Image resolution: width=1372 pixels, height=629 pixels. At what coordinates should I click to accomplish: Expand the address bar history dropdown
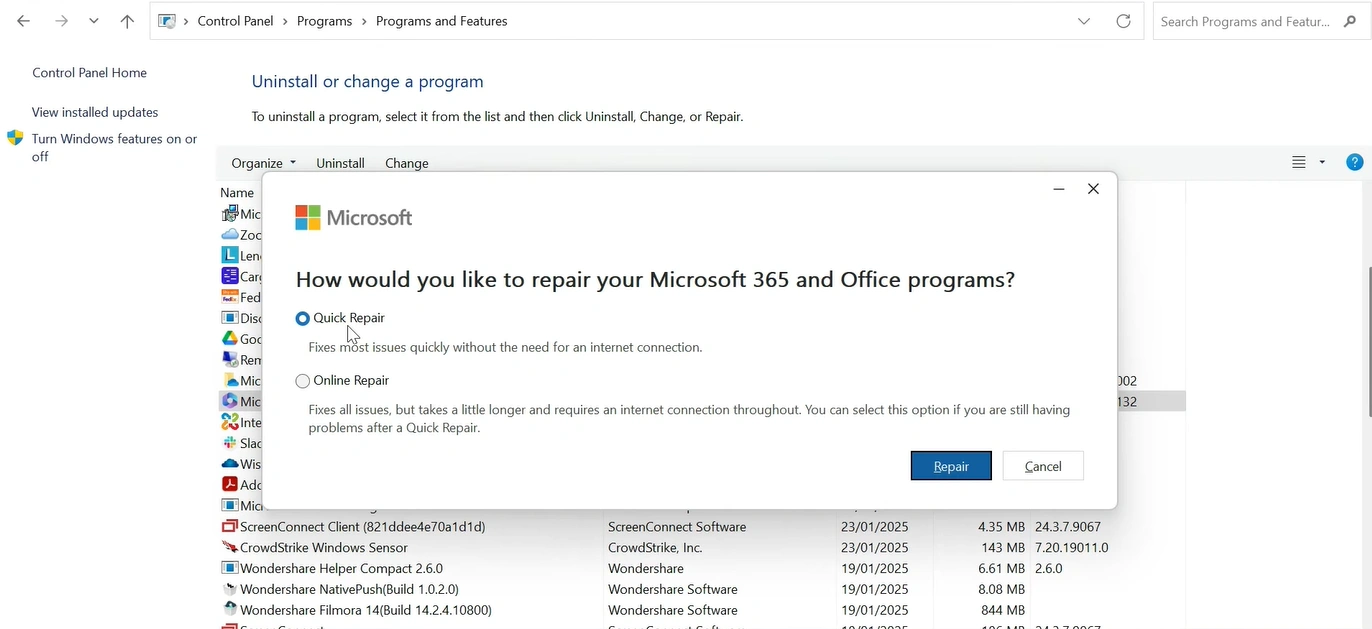point(1084,21)
